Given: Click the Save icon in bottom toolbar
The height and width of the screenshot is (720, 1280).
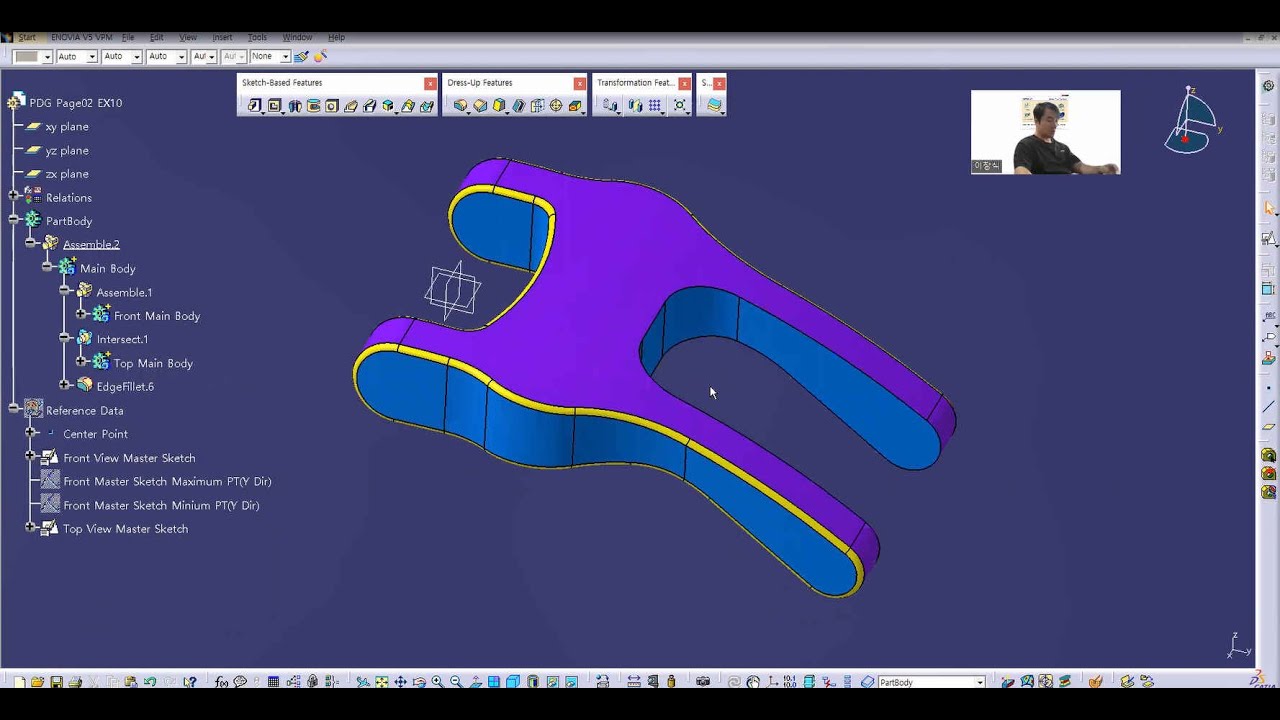Looking at the screenshot, I should 56,682.
